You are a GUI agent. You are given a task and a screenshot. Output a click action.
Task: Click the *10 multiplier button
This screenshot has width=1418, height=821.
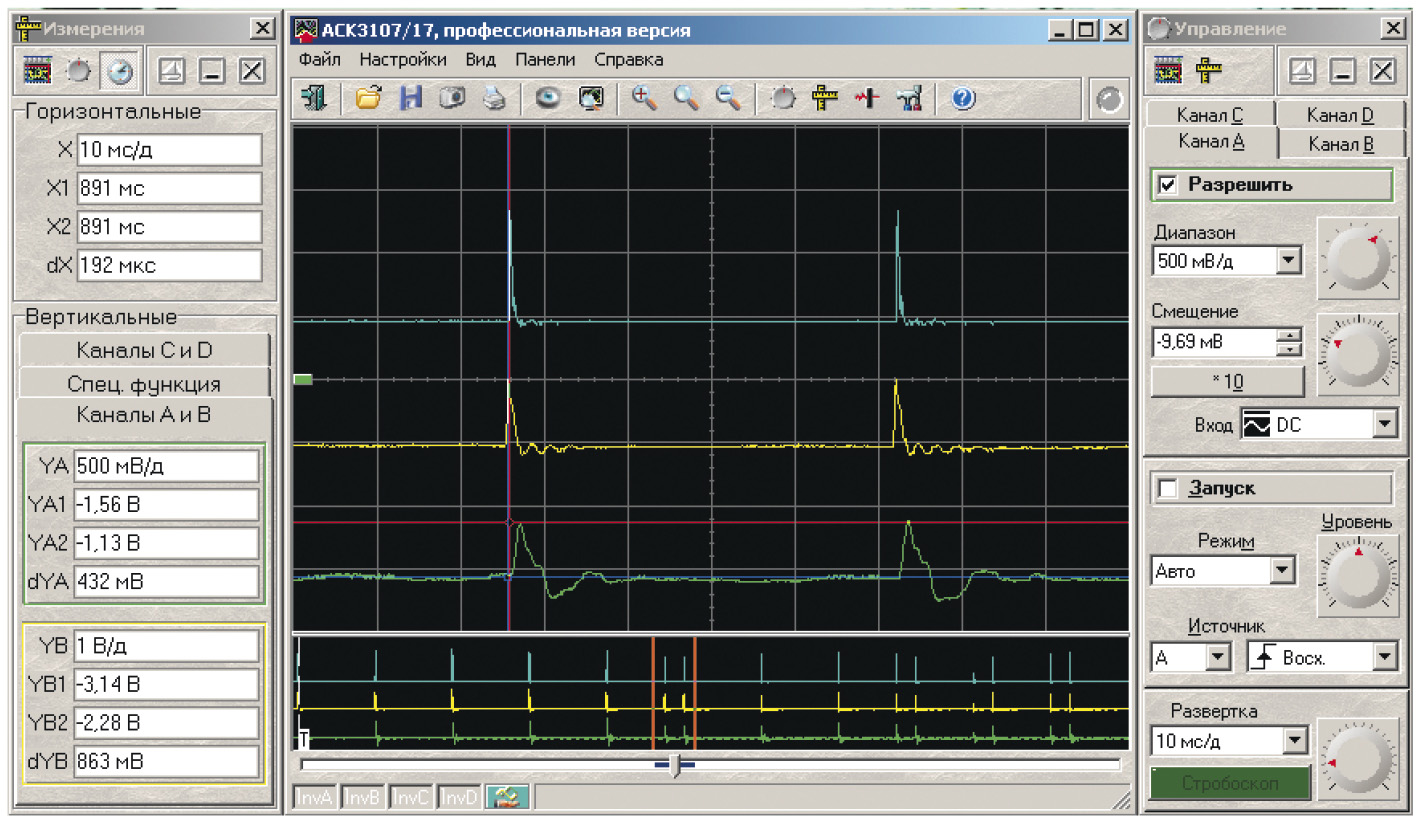(1227, 382)
